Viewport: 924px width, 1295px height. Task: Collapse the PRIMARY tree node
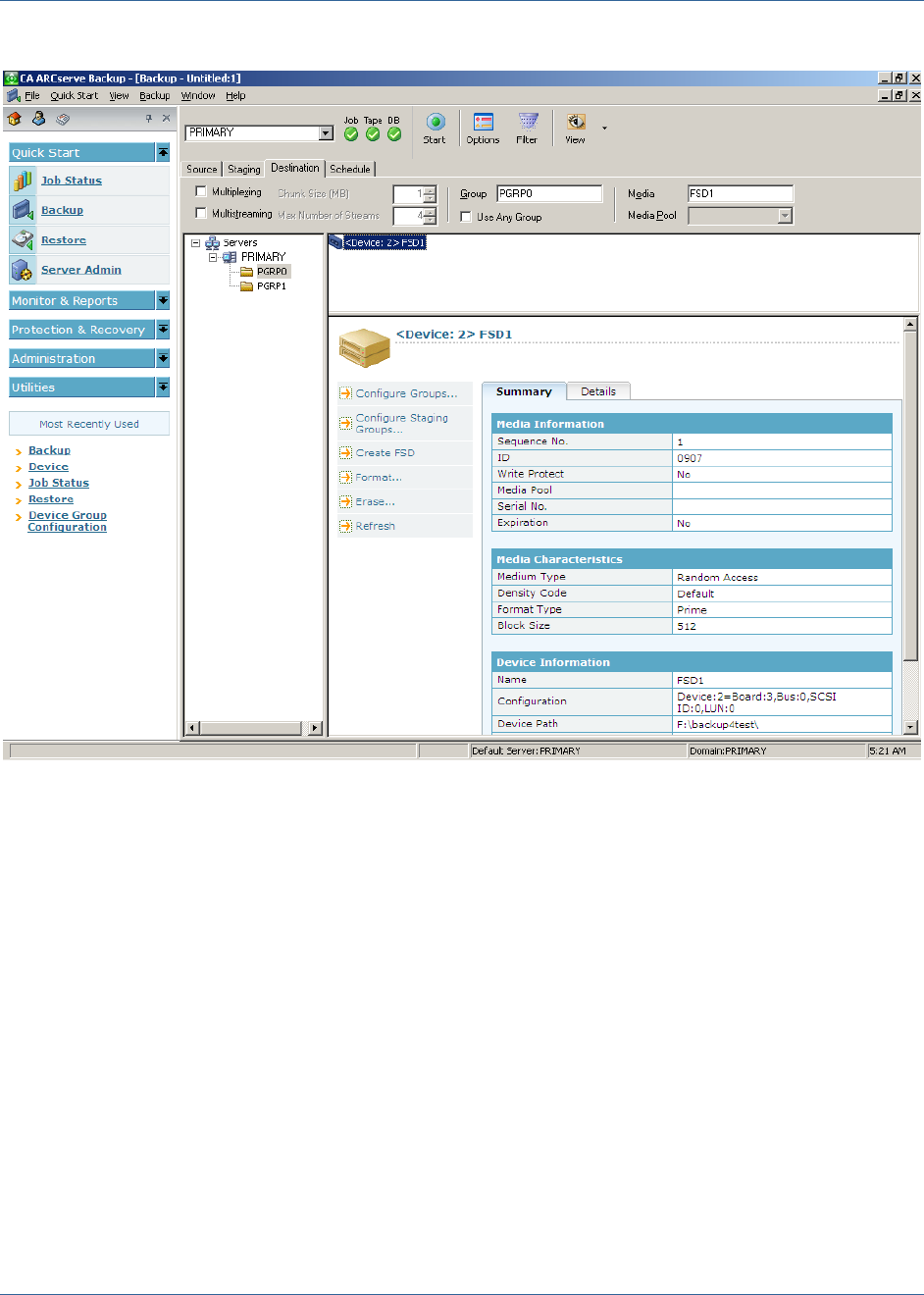213,257
